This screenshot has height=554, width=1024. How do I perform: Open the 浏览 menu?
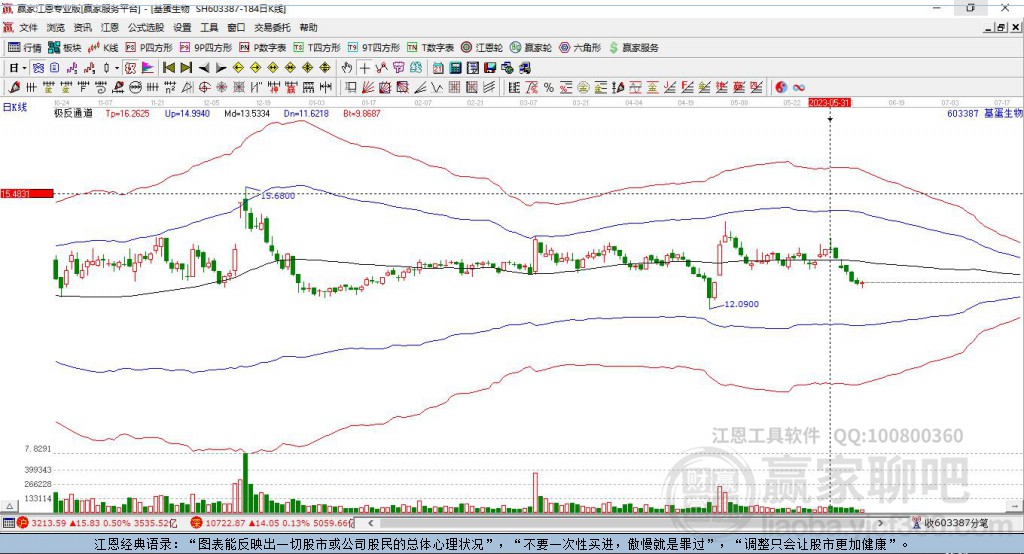point(56,27)
